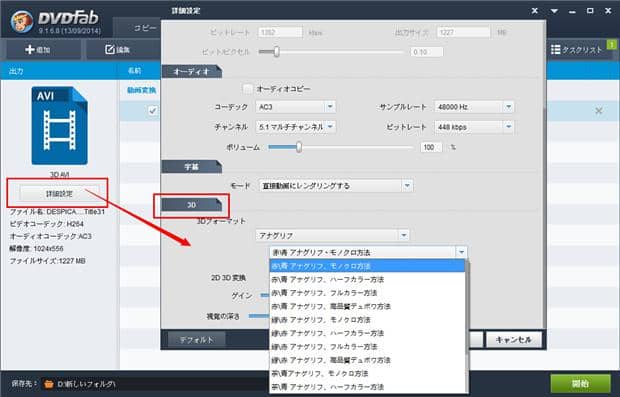Open the コーデック AC3 dropdown
The height and width of the screenshot is (397, 620).
click(x=295, y=107)
